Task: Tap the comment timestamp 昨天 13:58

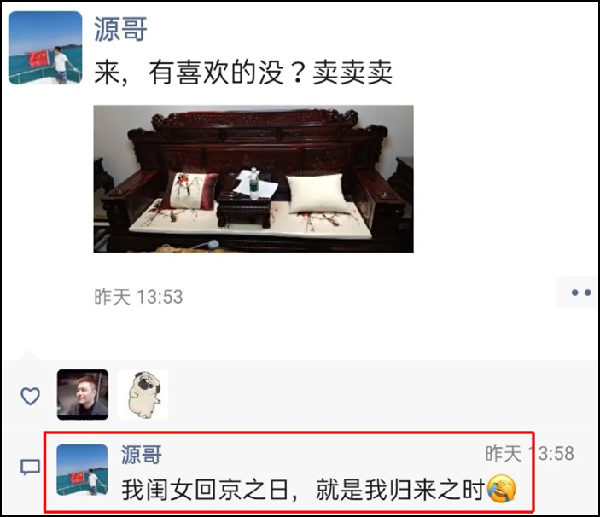Action: click(x=530, y=454)
